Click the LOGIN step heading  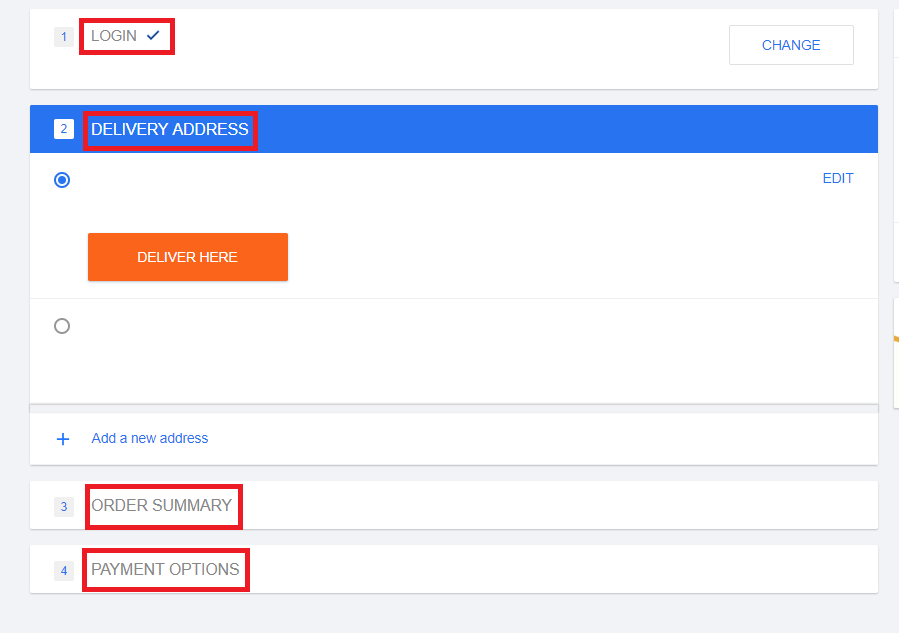pyautogui.click(x=114, y=36)
